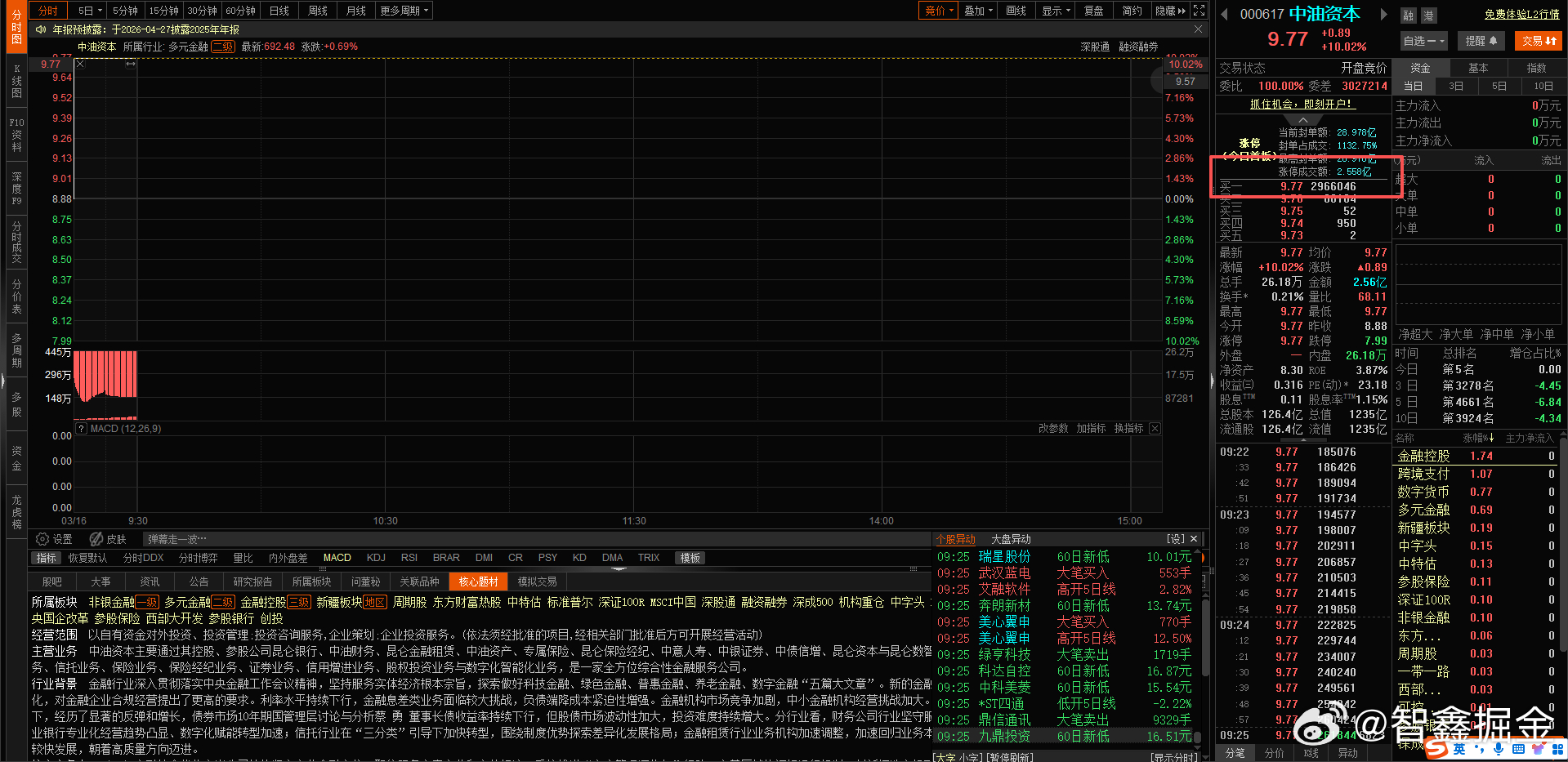Go to next stock arrow
Image resolution: width=1568 pixels, height=762 pixels.
(x=1383, y=14)
